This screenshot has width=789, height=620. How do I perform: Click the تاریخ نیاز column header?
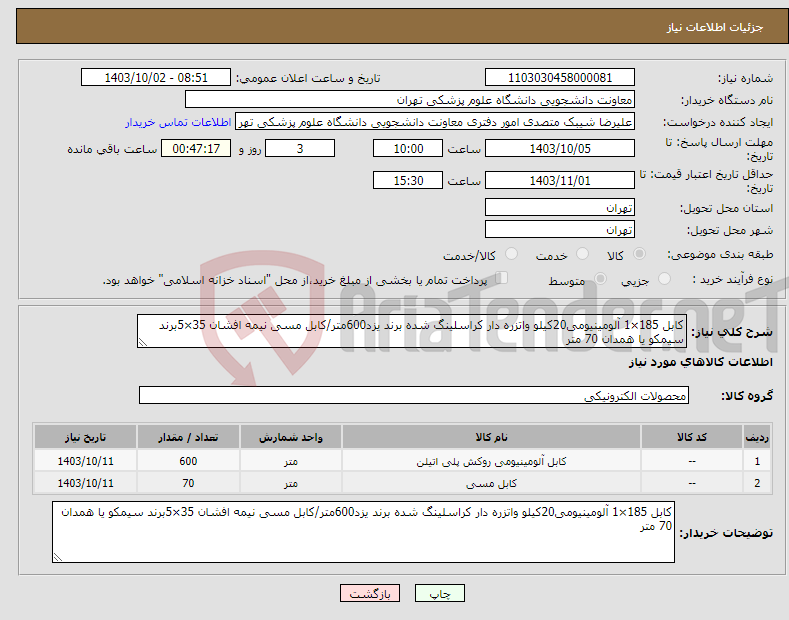[86, 437]
